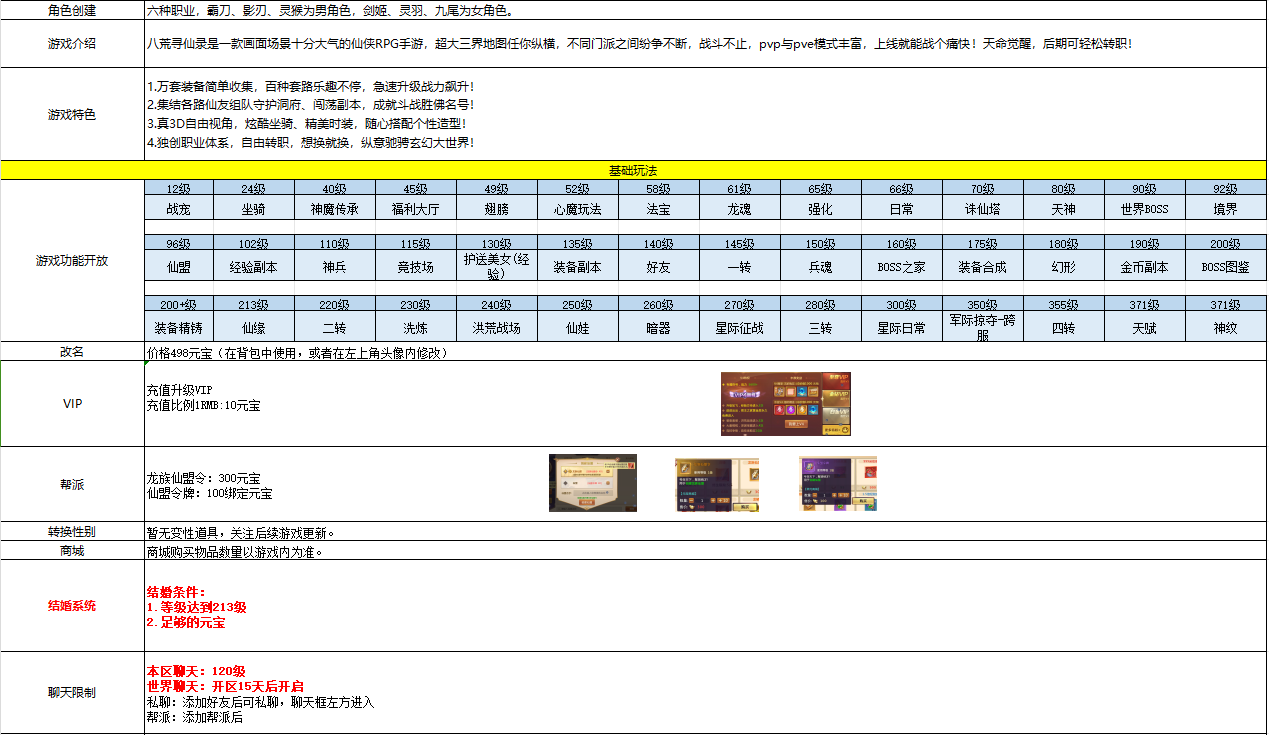Select the 游戏功能开放 merged cell
This screenshot has width=1269, height=735.
coord(72,261)
